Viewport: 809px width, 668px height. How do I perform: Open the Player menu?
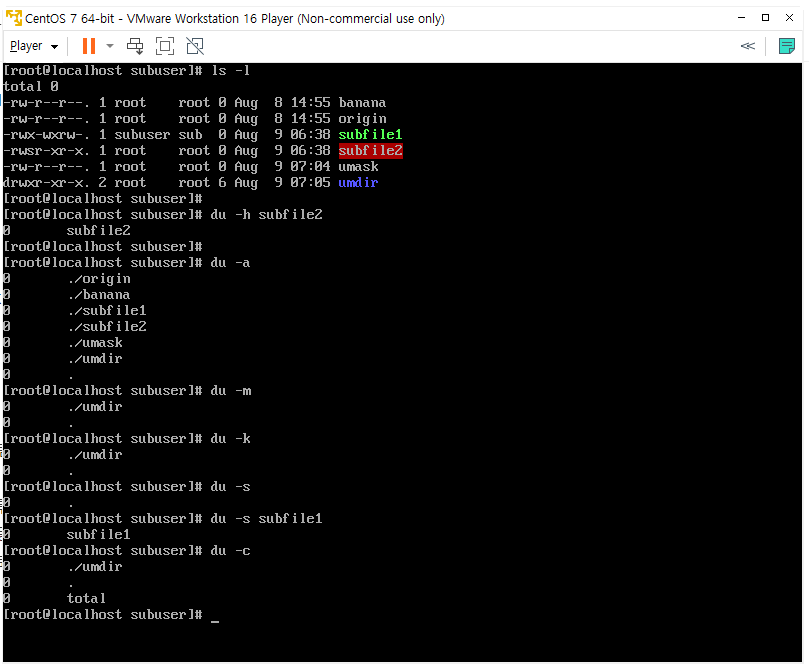[34, 46]
